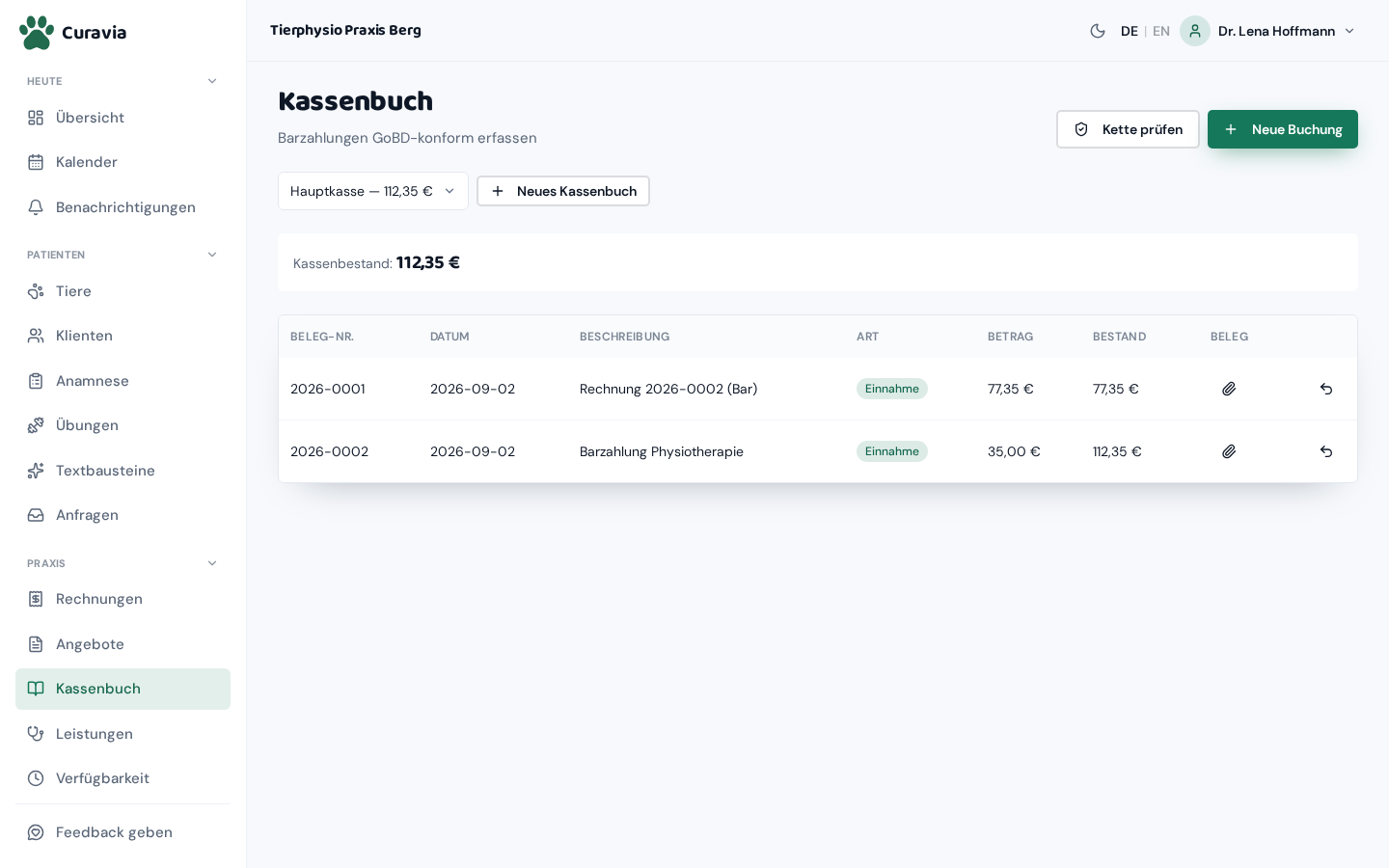Click the Klienten people icon
This screenshot has width=1389, height=868.
36,336
